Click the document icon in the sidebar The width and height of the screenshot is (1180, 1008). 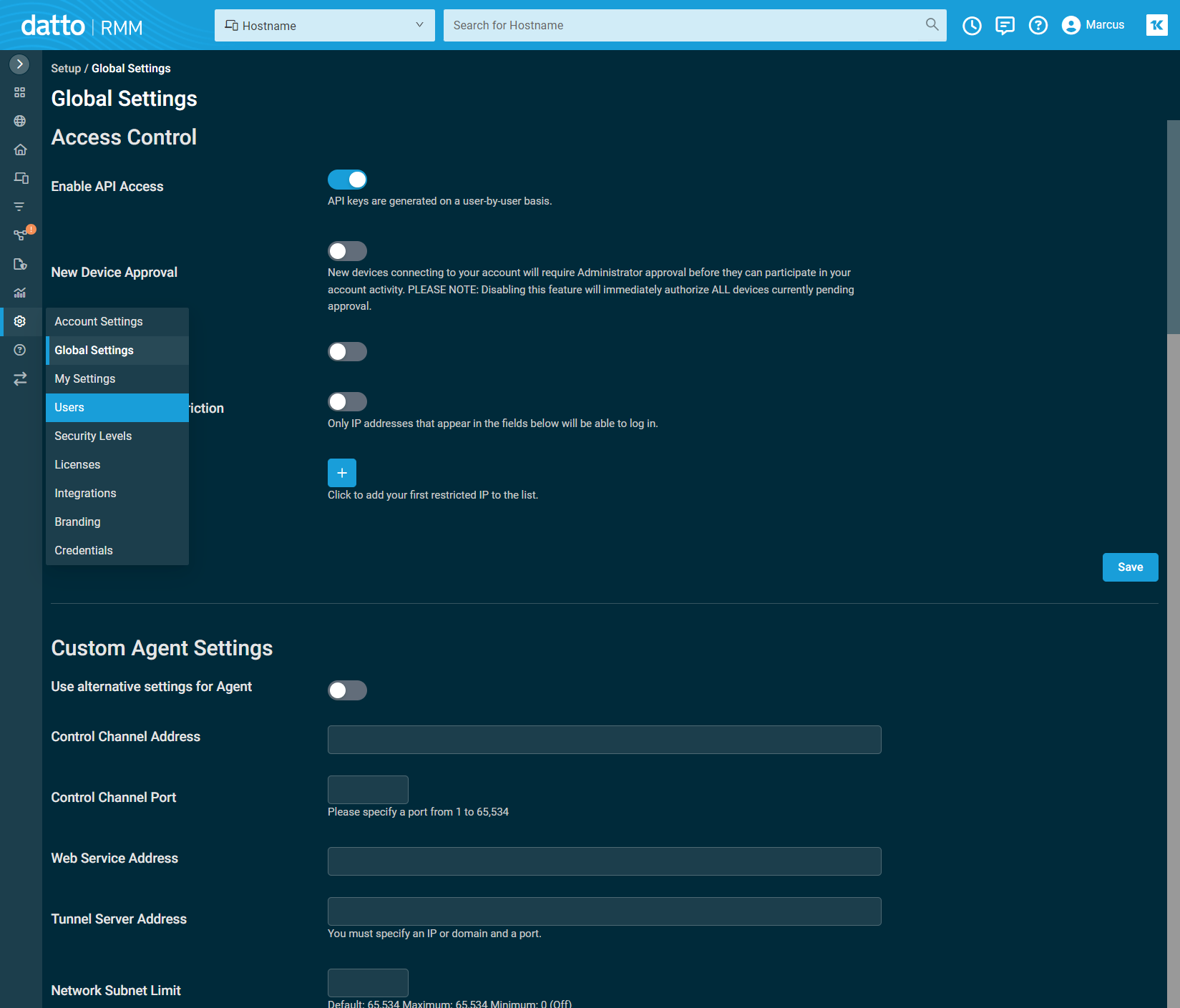tap(20, 264)
